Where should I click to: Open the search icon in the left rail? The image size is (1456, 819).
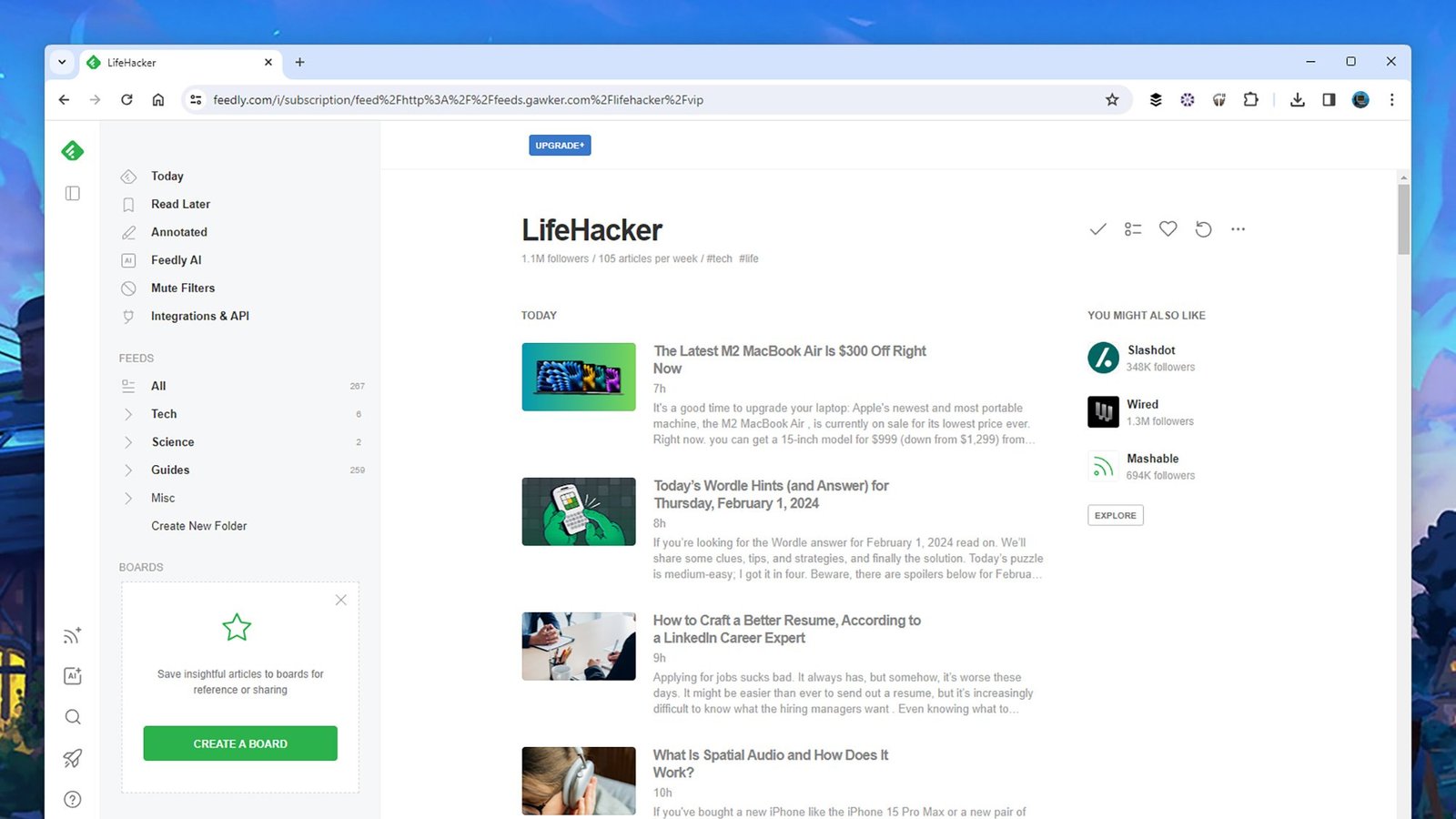[x=73, y=717]
